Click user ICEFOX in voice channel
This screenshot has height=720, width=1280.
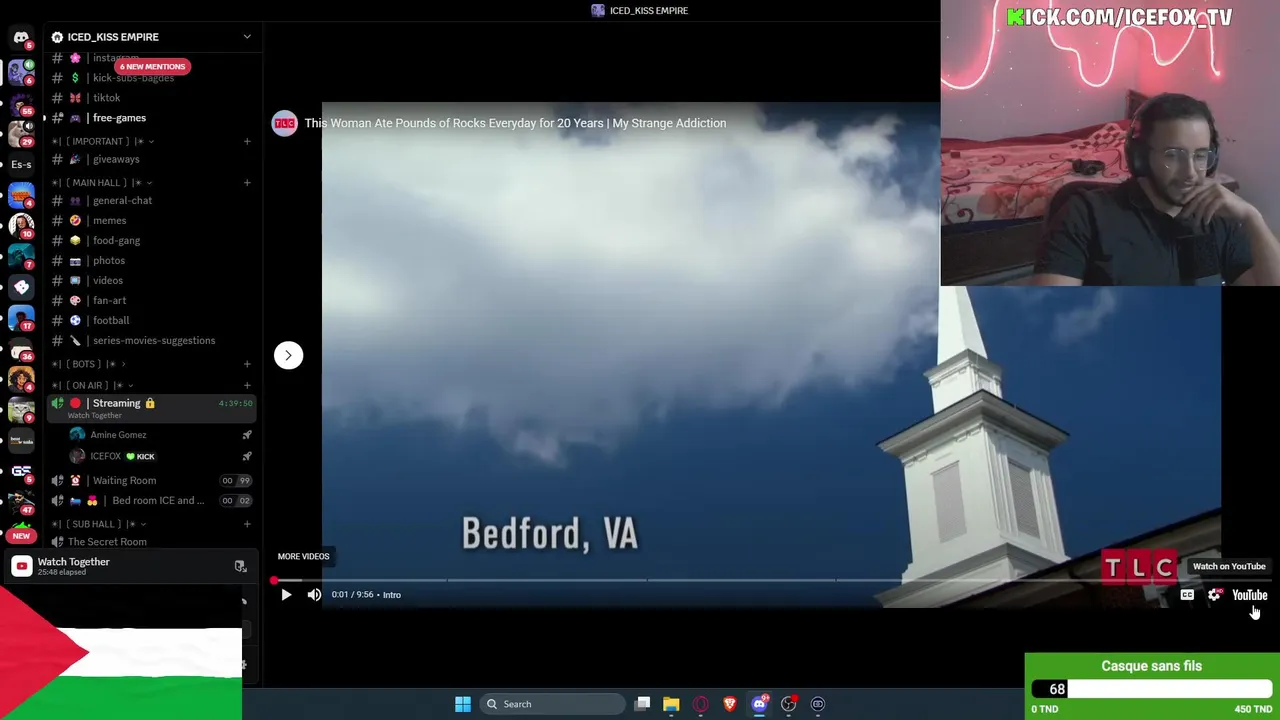pyautogui.click(x=105, y=457)
